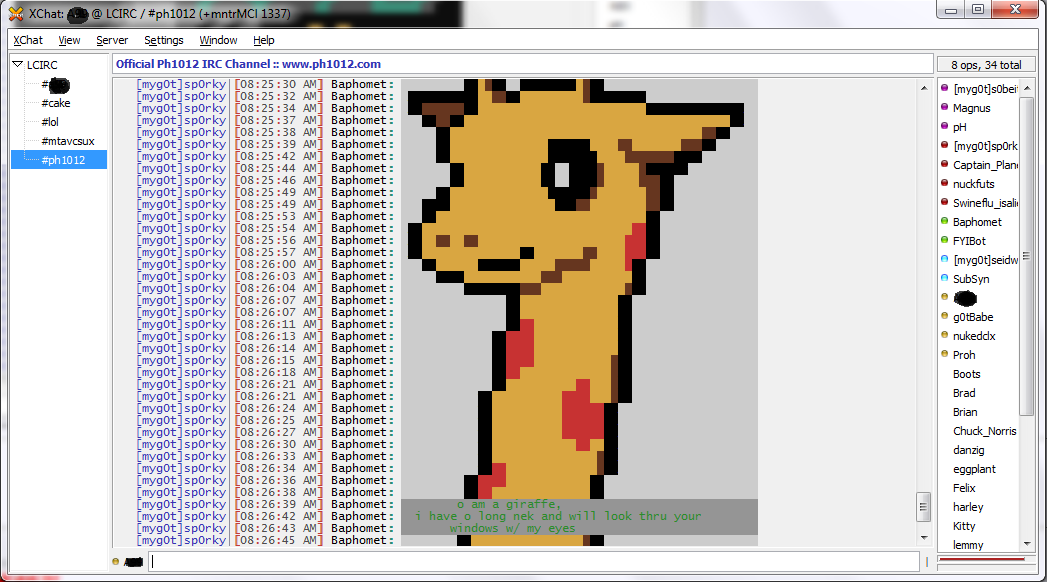This screenshot has width=1047, height=582.
Task: Click user list scrollbar down arrow
Action: (x=1028, y=545)
